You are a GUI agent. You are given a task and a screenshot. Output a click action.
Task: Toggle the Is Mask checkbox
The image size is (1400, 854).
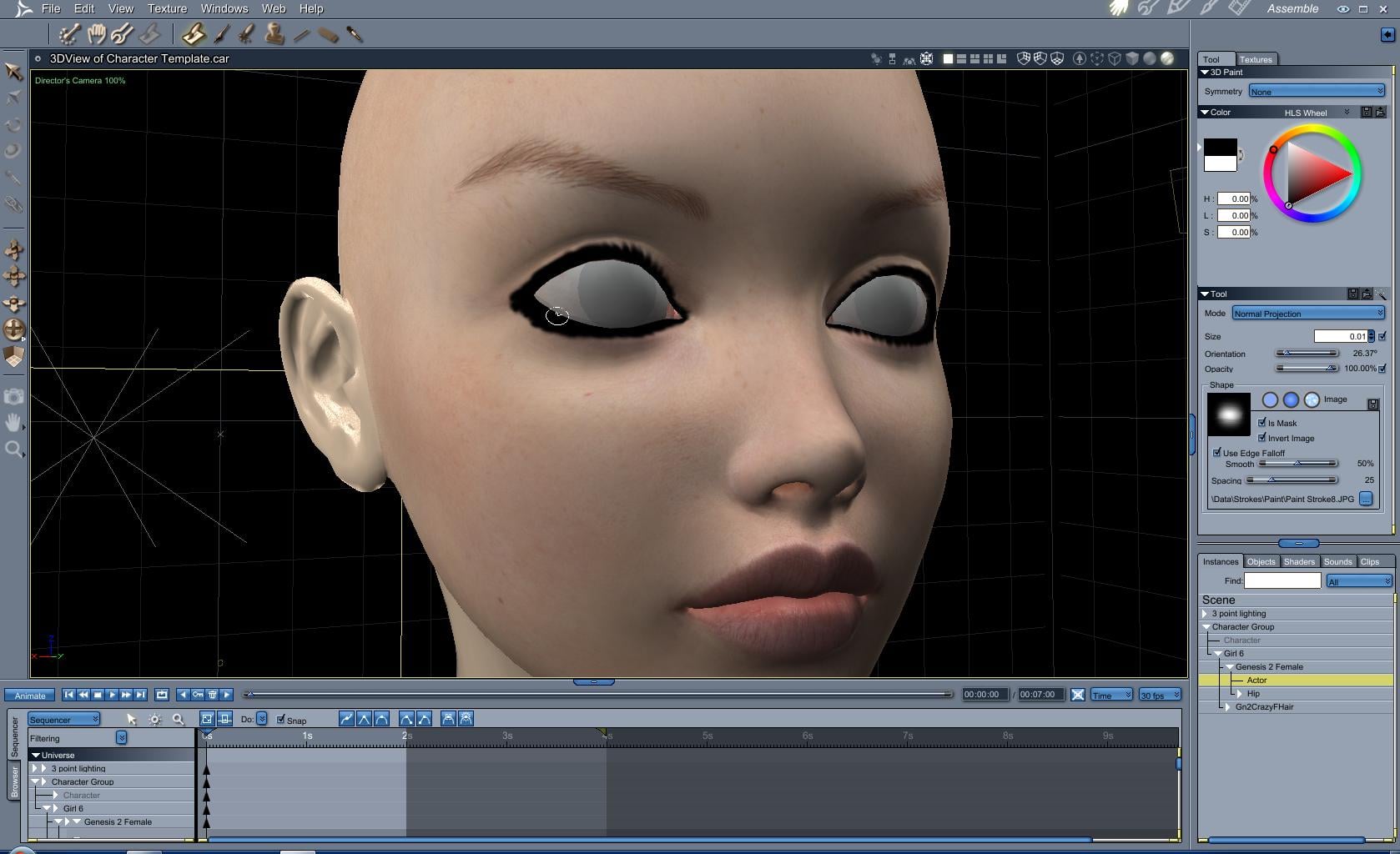point(1262,423)
